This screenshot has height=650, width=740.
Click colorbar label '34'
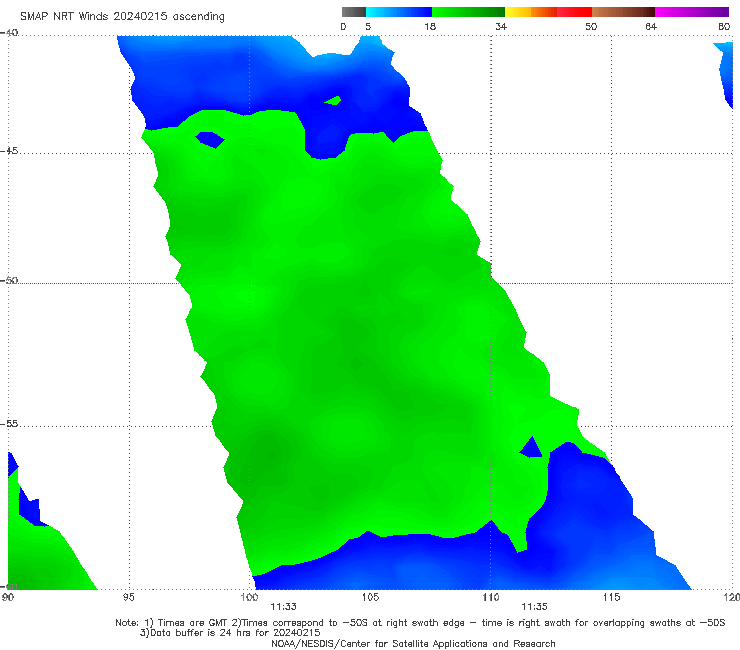point(501,27)
